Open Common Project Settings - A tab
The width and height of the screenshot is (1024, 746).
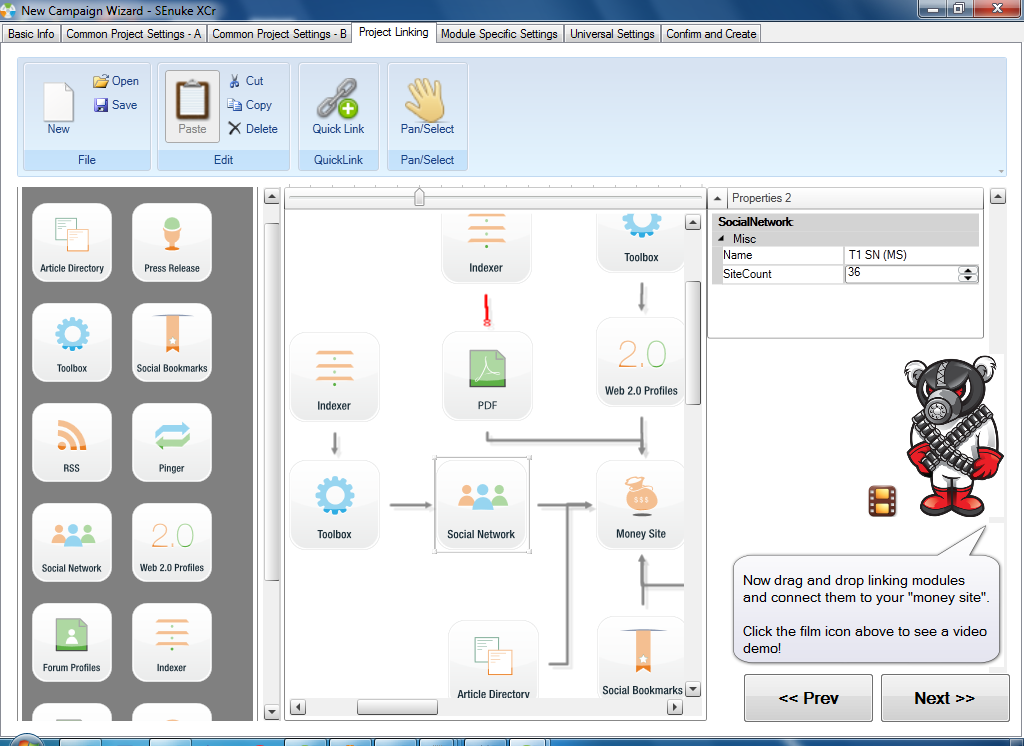(133, 34)
